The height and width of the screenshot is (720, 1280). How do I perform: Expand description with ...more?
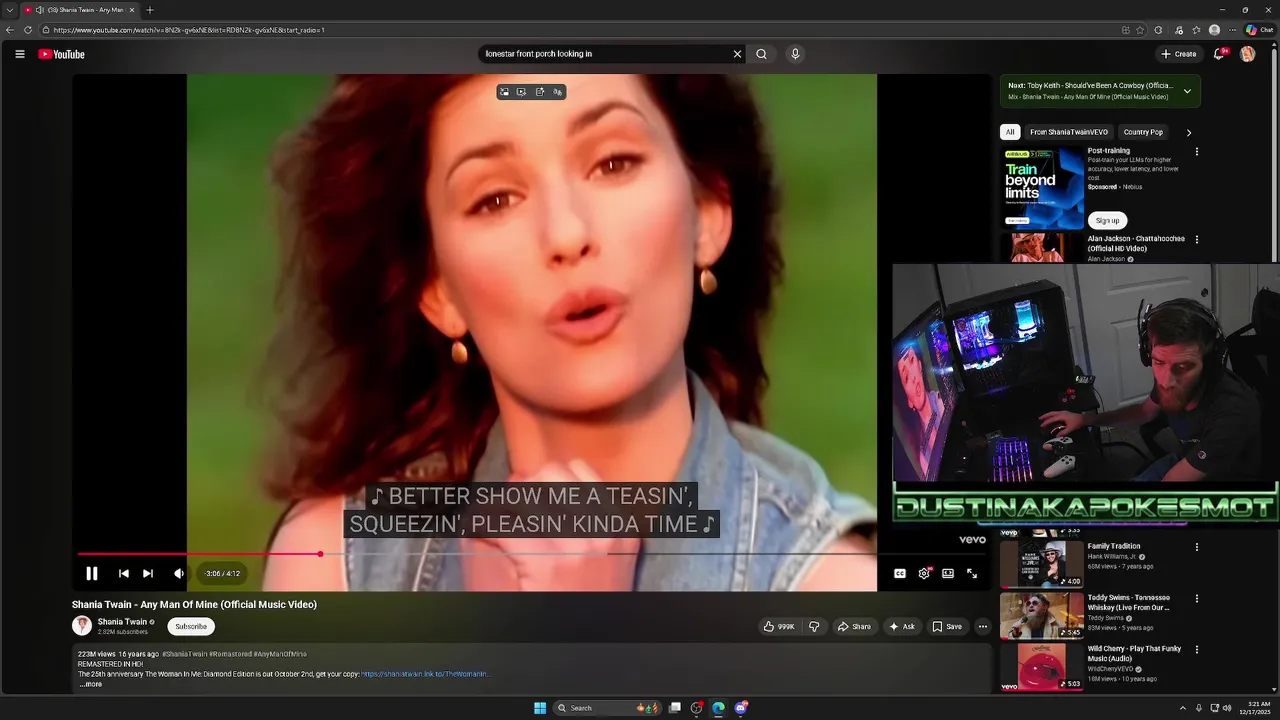[92, 684]
